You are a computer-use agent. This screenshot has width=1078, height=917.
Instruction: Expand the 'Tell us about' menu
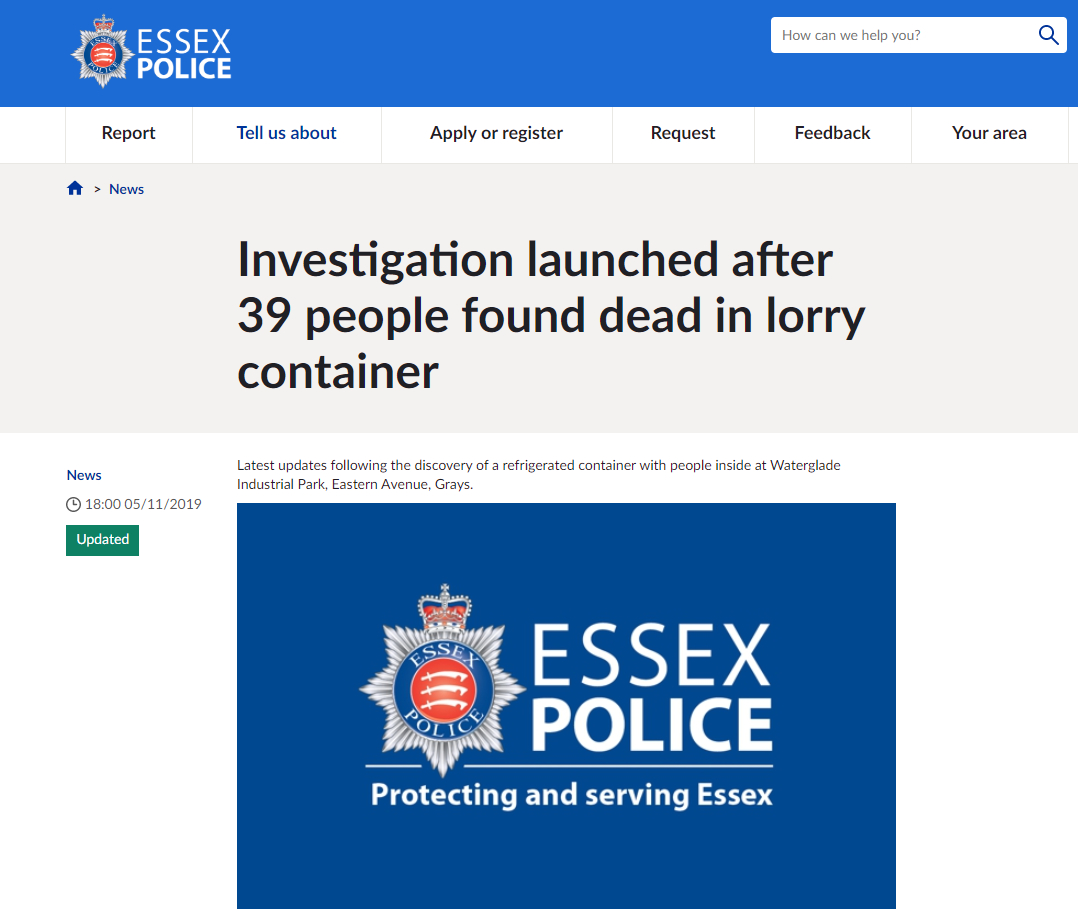click(x=286, y=133)
